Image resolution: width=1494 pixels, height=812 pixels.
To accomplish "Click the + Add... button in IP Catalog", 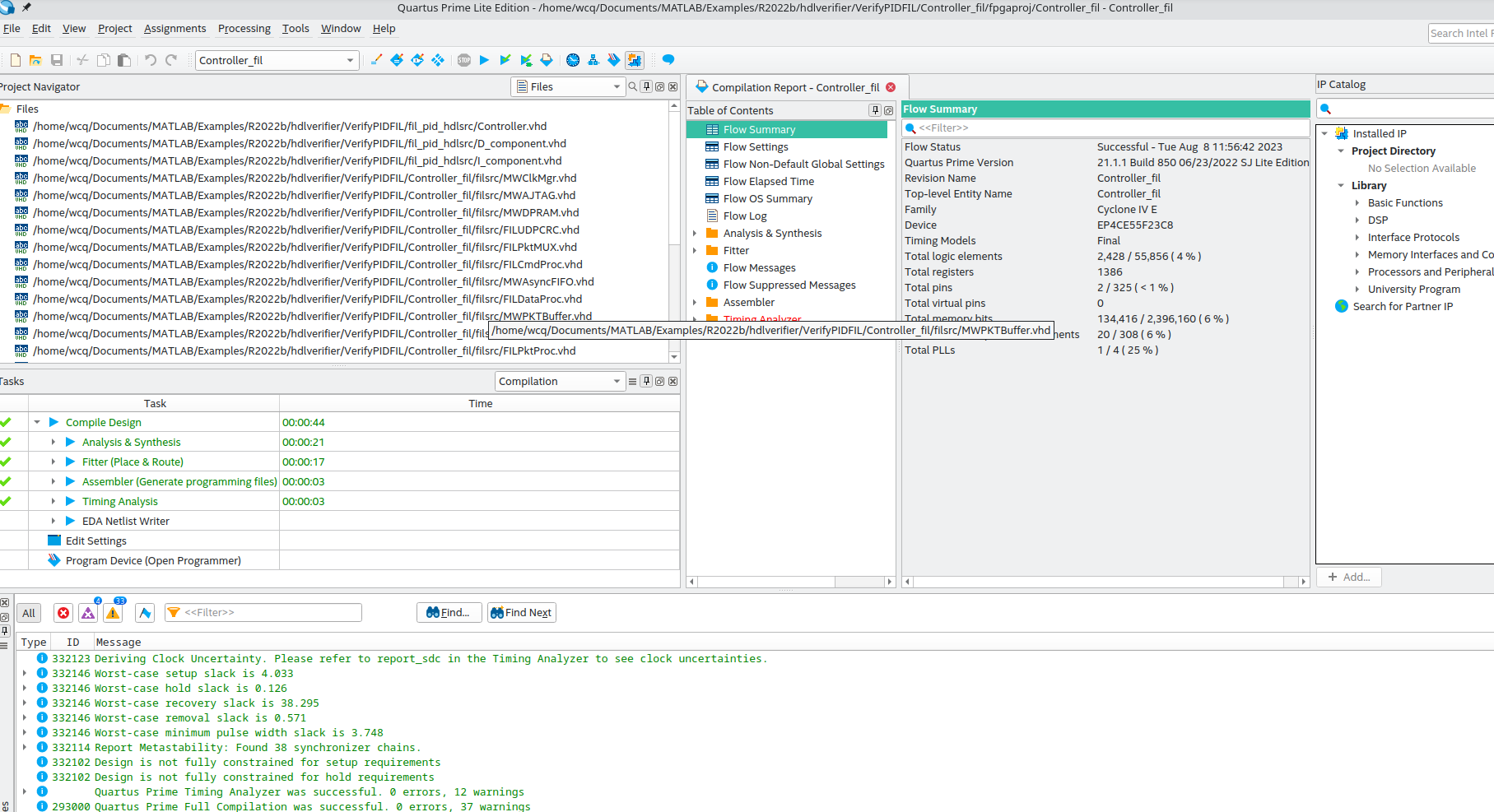I will [1348, 577].
